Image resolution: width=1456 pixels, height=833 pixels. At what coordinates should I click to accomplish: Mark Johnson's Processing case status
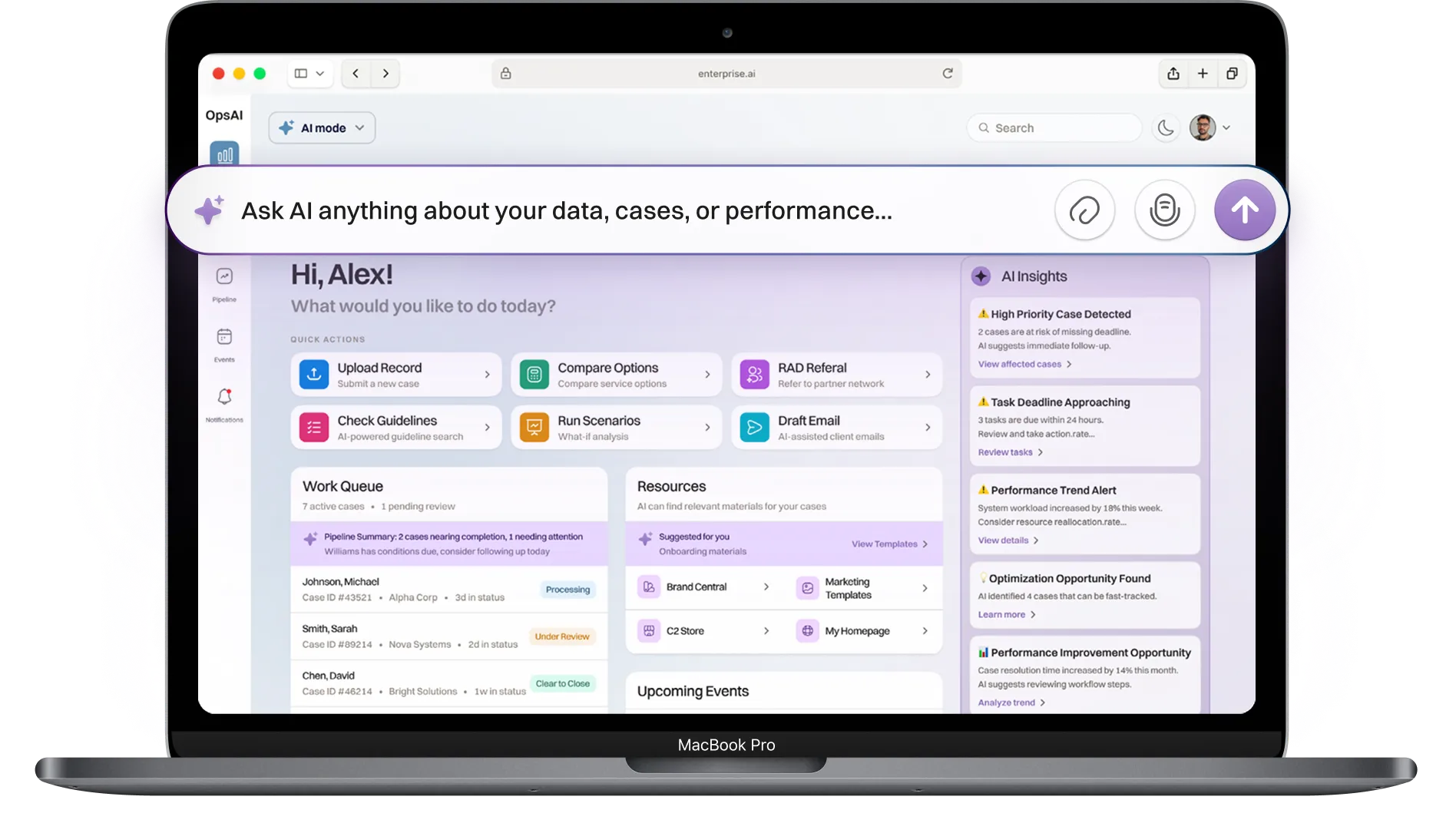click(x=567, y=590)
